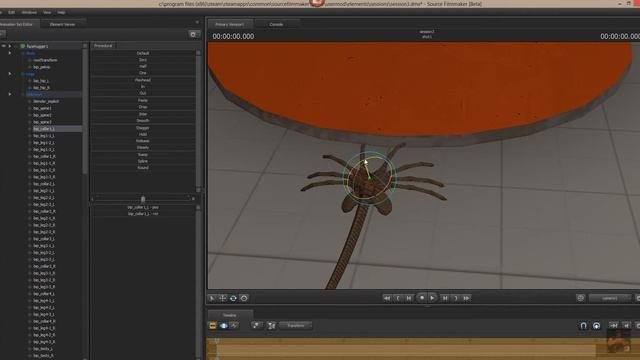This screenshot has width=640, height=360.
Task: Apply the Spline preset
Action: coord(142,161)
